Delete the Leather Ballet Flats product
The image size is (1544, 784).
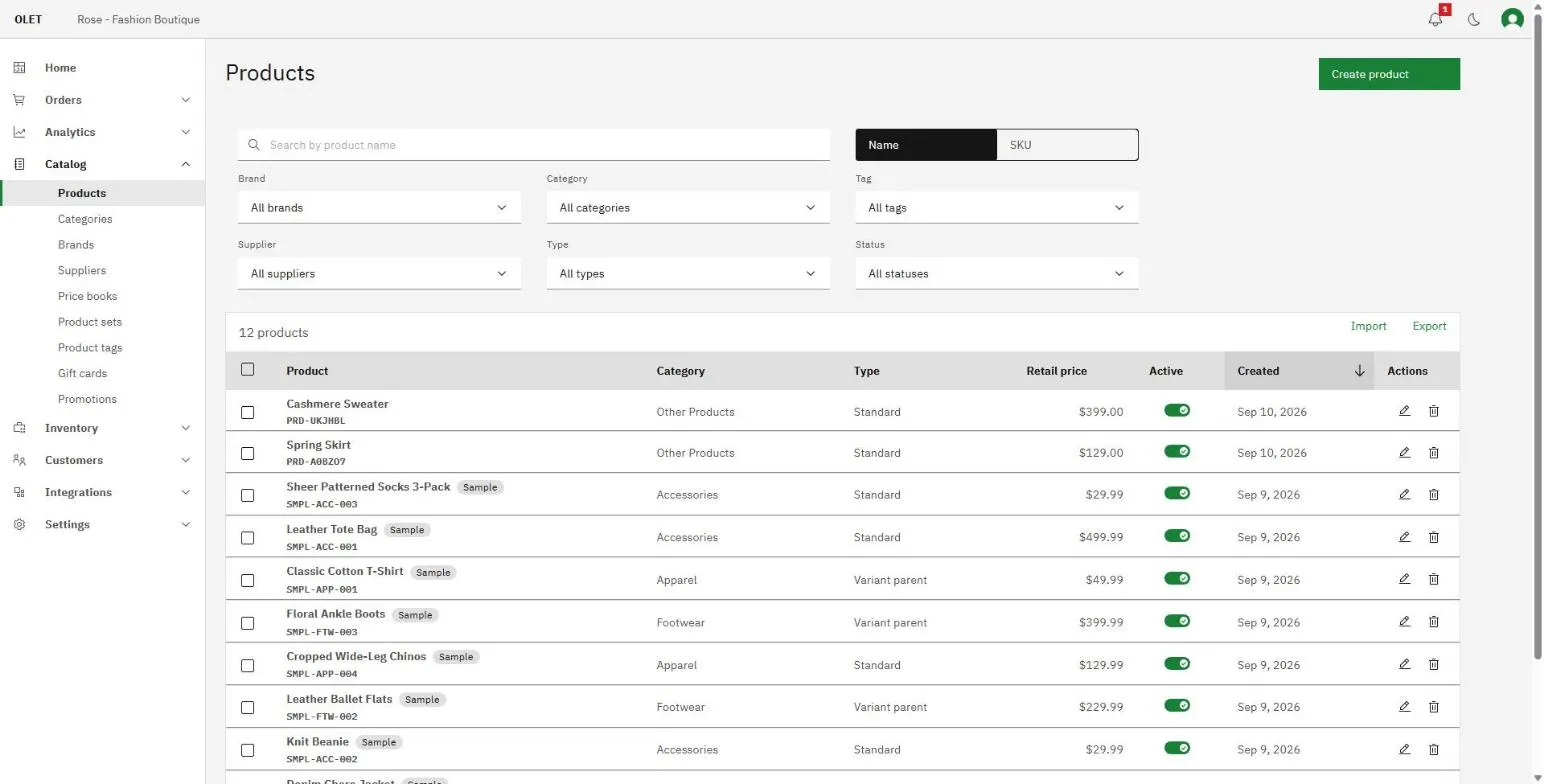pos(1433,707)
